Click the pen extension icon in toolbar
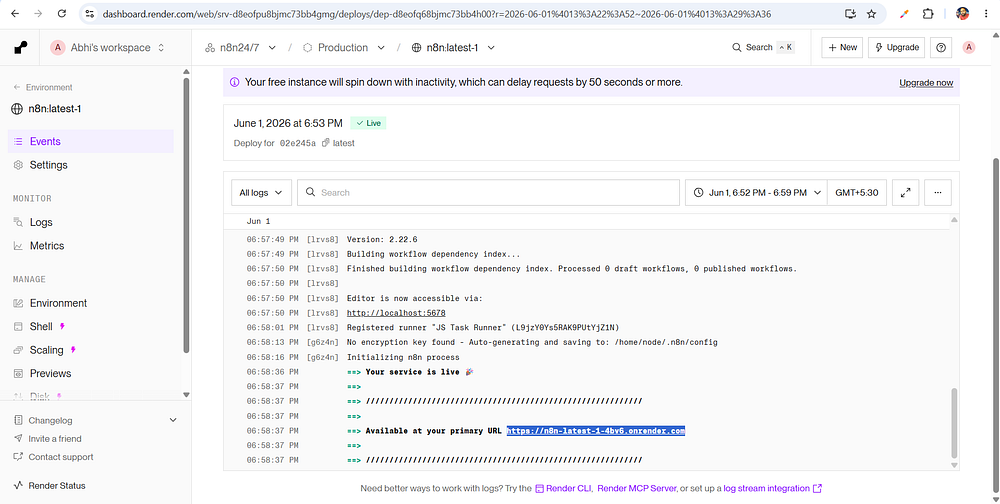Viewport: 1000px width, 504px height. 904,13
